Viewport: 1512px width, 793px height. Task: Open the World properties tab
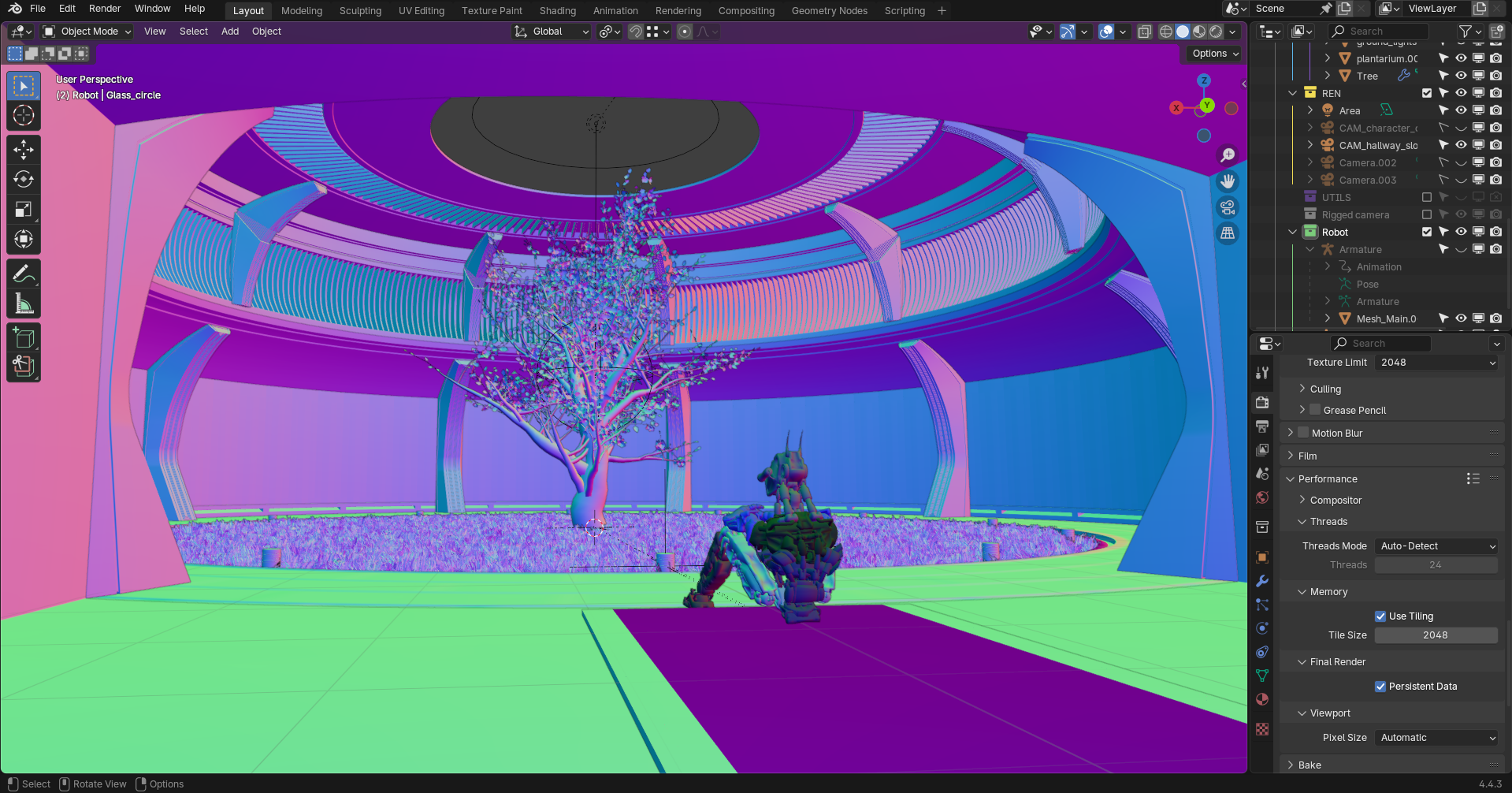pos(1262,497)
